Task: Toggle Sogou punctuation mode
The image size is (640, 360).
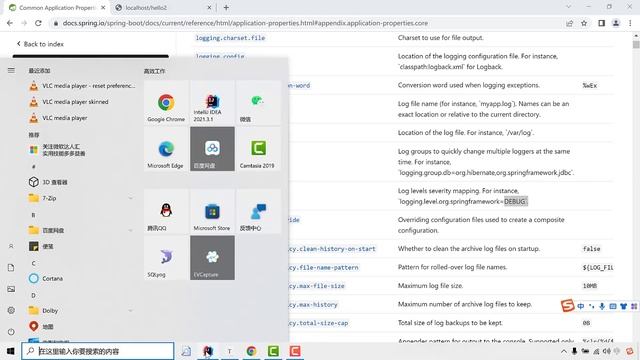Action: [591, 306]
